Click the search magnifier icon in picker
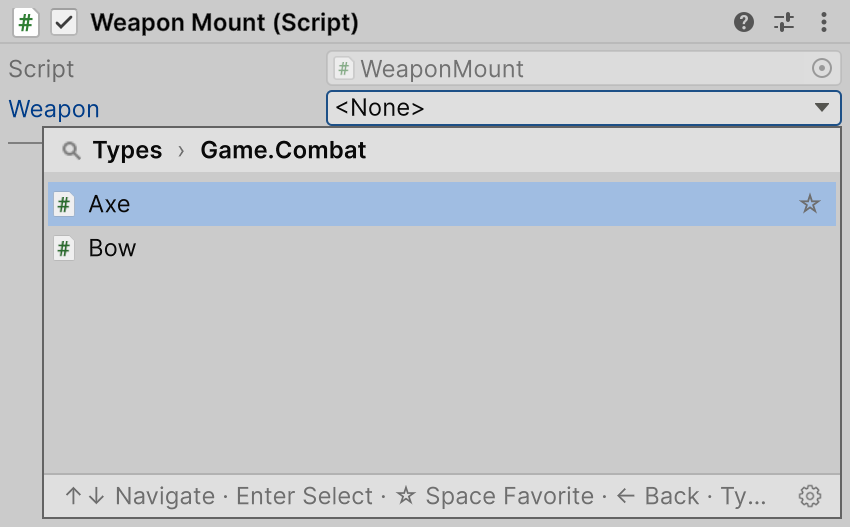The width and height of the screenshot is (850, 527). click(x=72, y=150)
